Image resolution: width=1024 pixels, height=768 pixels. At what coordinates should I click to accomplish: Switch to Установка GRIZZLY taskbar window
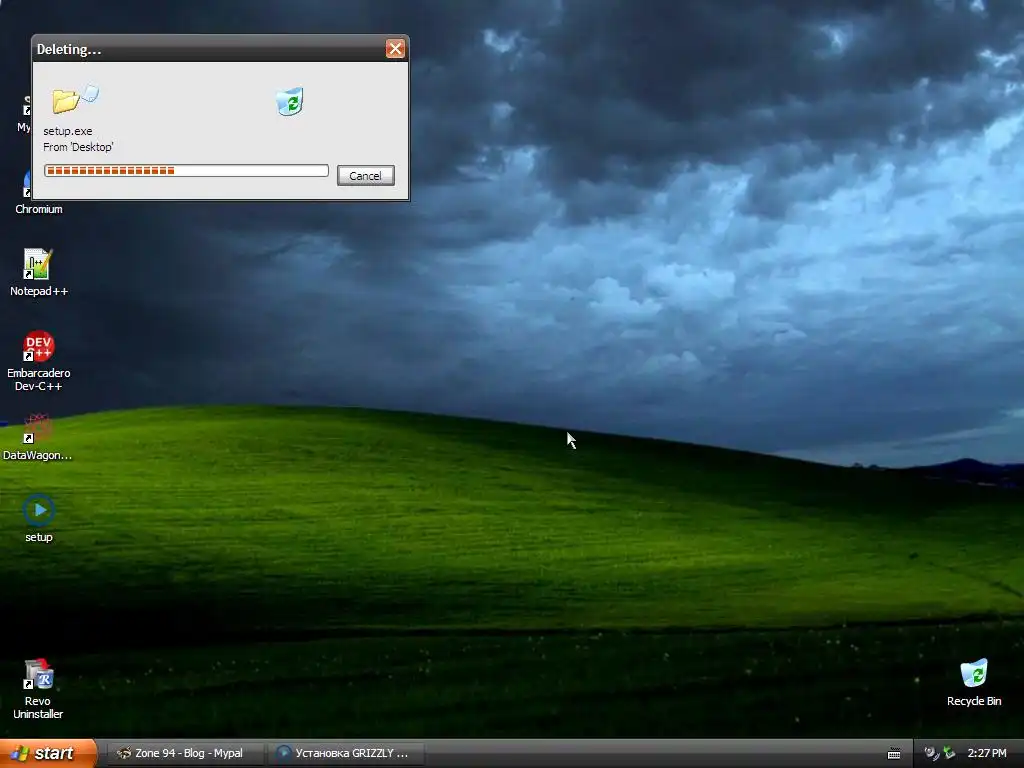(347, 753)
